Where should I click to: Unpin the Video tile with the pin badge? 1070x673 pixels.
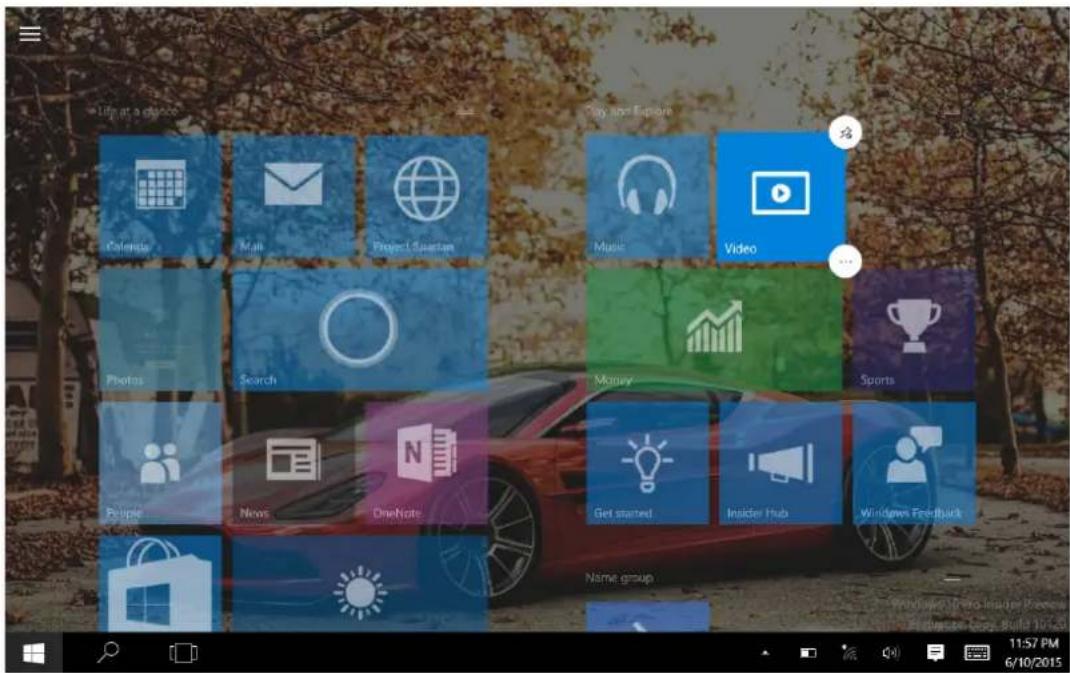(845, 132)
